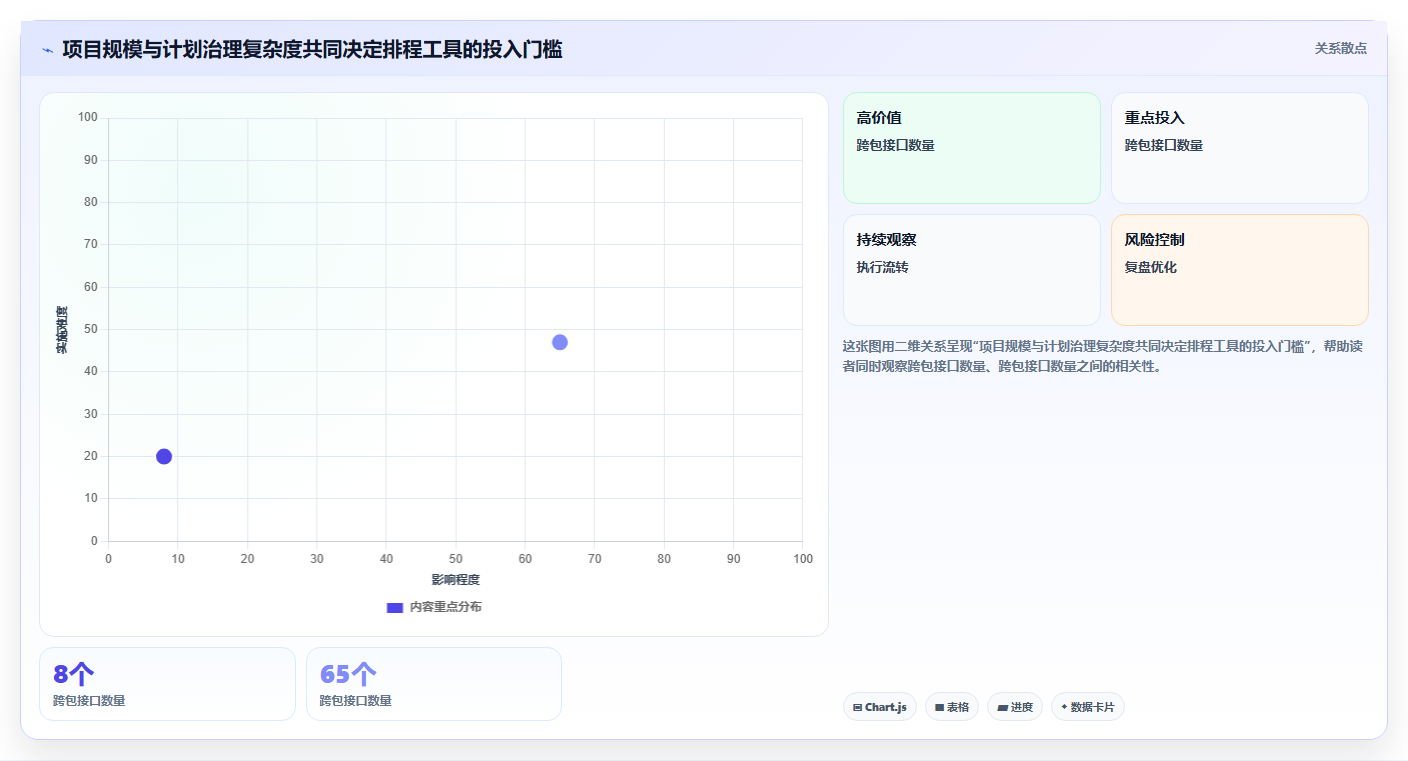The height and width of the screenshot is (761, 1408).
Task: Click the 影响程度 x-axis title
Action: 456,580
